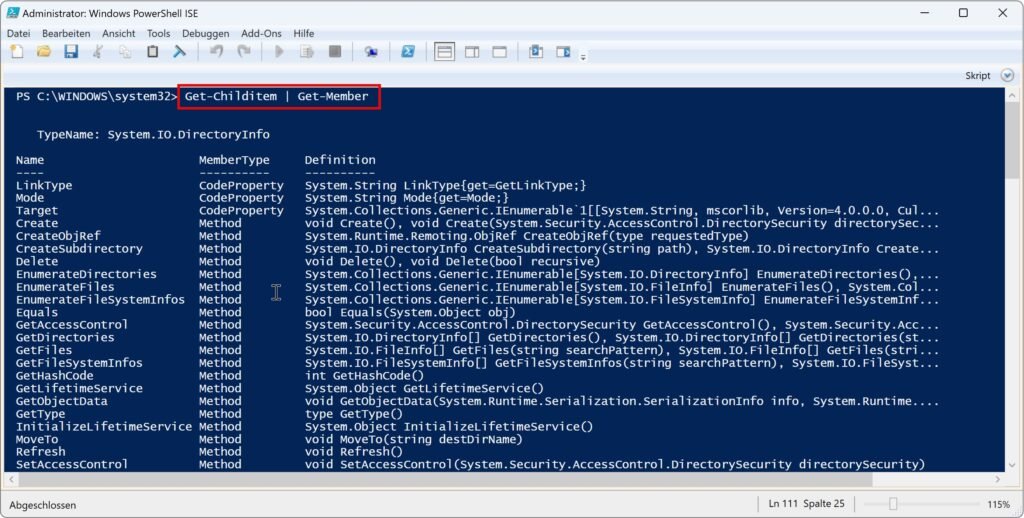Image resolution: width=1024 pixels, height=518 pixels.
Task: Clear the console pane with the wiper icon
Action: [179, 52]
